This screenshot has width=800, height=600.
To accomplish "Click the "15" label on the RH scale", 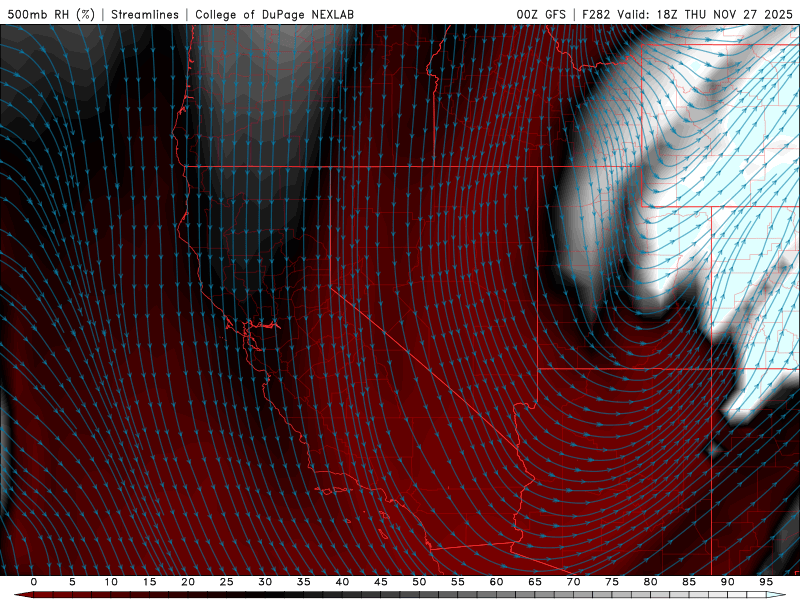I will tap(149, 582).
